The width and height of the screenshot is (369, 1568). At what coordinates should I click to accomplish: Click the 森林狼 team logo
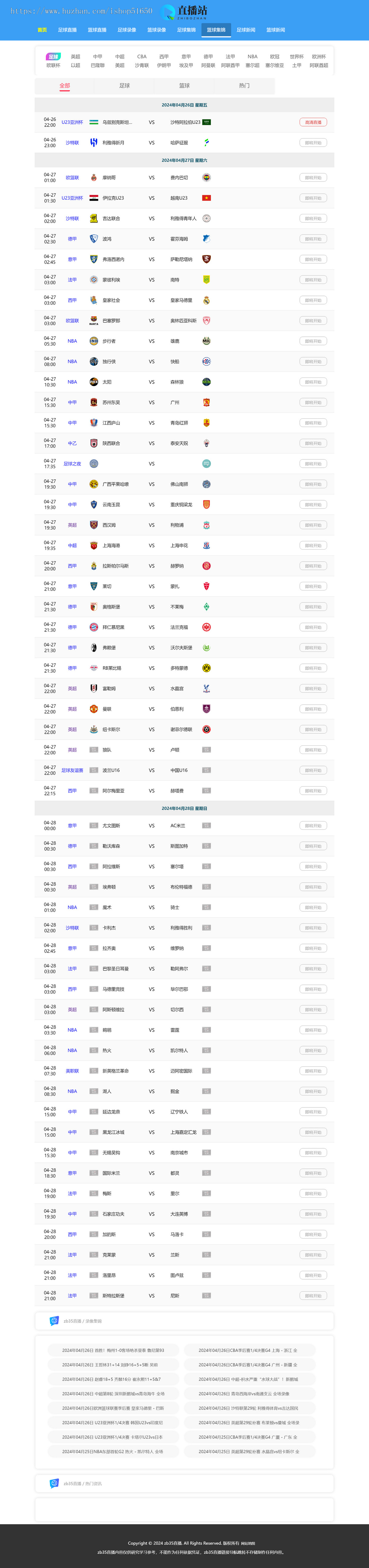206,382
